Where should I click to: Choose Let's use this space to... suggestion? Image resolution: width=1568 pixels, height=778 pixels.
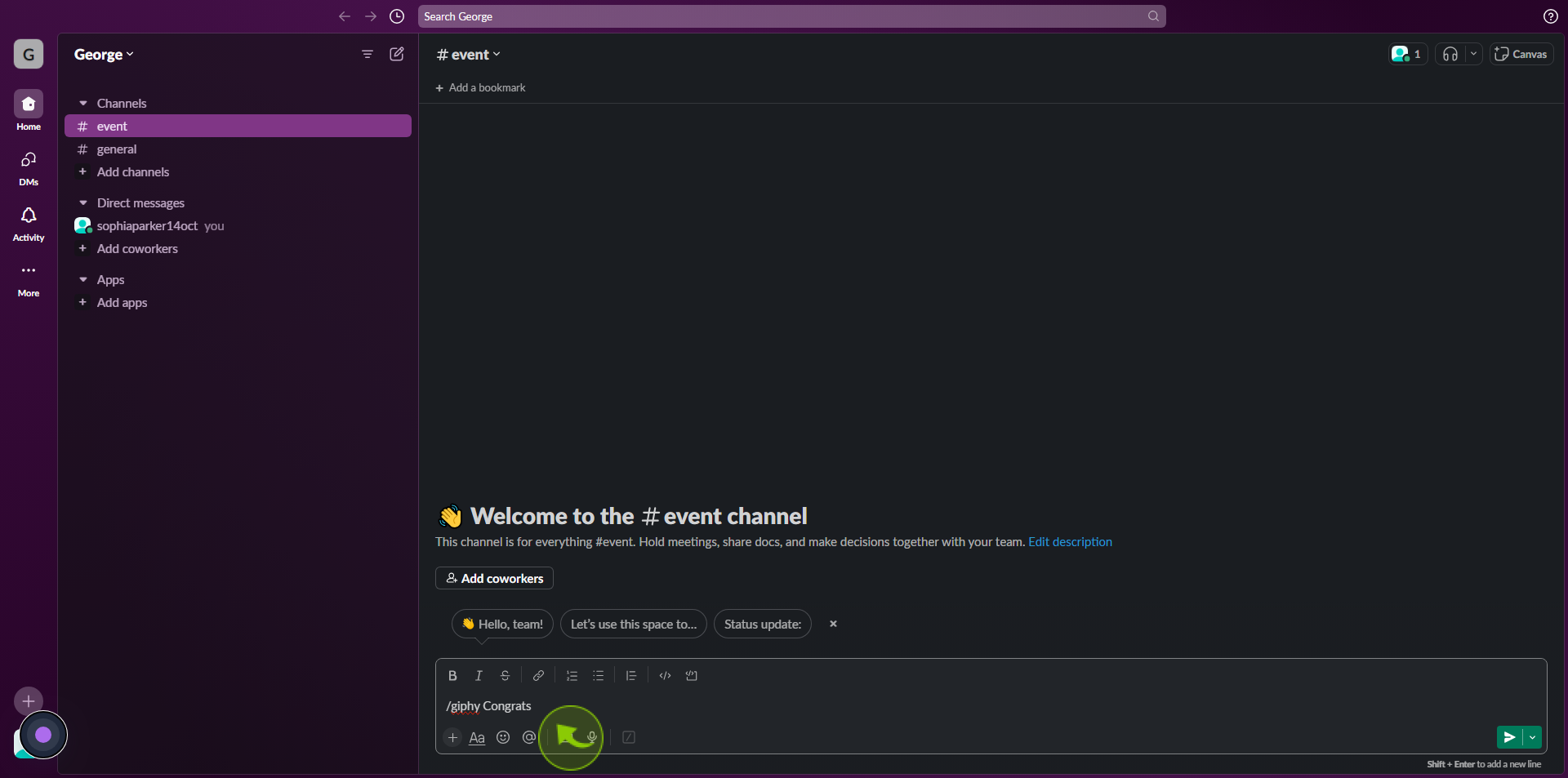coord(634,624)
